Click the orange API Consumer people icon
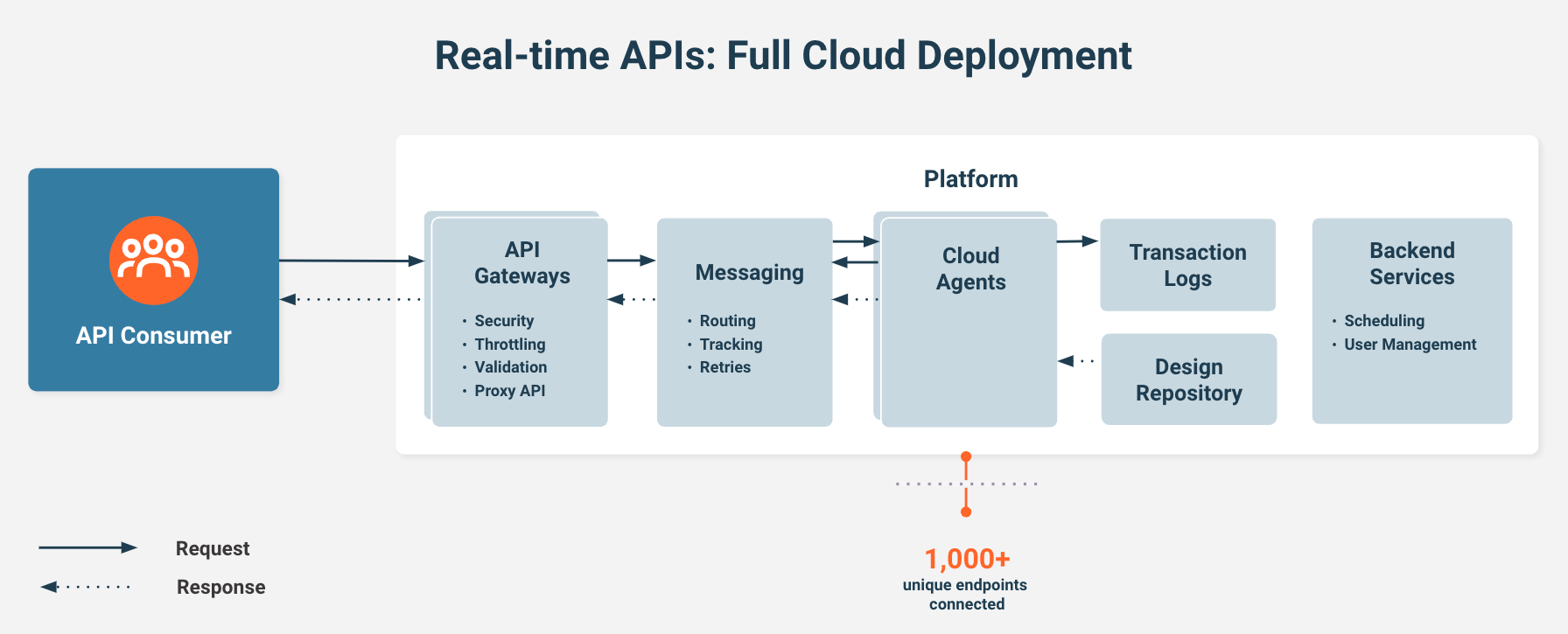 click(x=154, y=260)
